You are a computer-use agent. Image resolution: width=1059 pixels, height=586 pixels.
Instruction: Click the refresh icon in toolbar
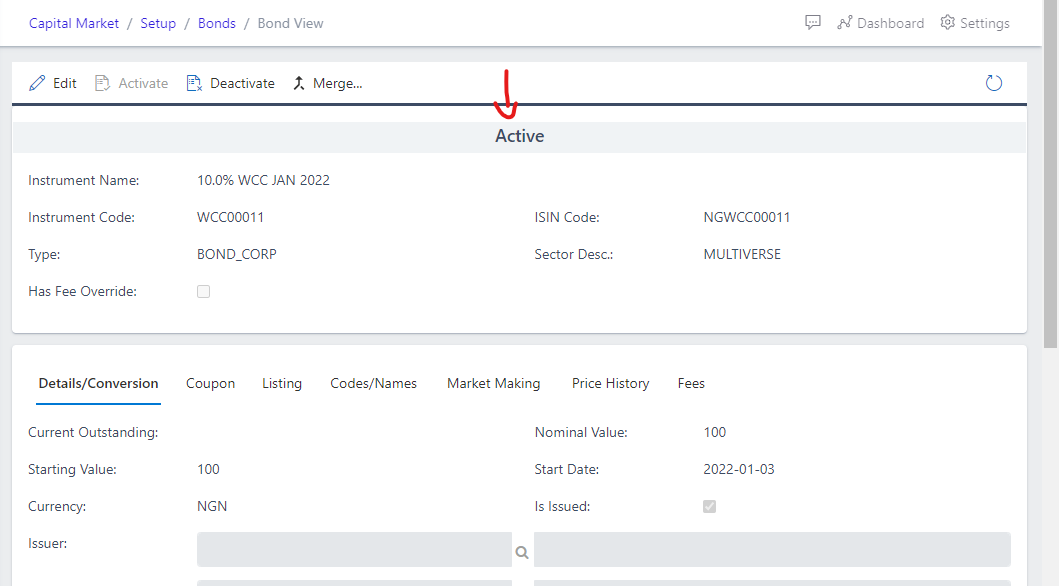coord(993,83)
